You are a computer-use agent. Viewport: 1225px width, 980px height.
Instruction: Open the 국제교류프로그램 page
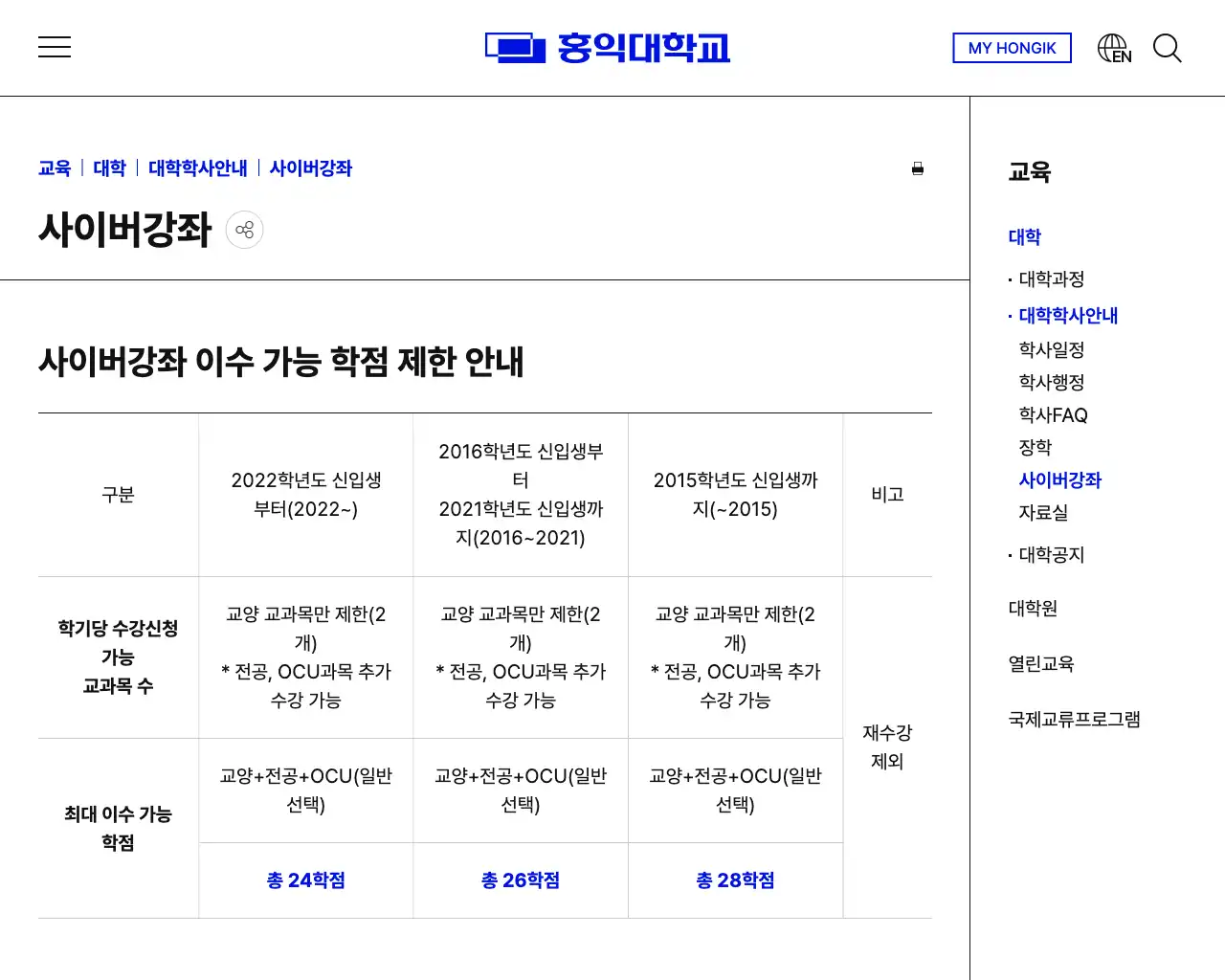pyautogui.click(x=1074, y=719)
